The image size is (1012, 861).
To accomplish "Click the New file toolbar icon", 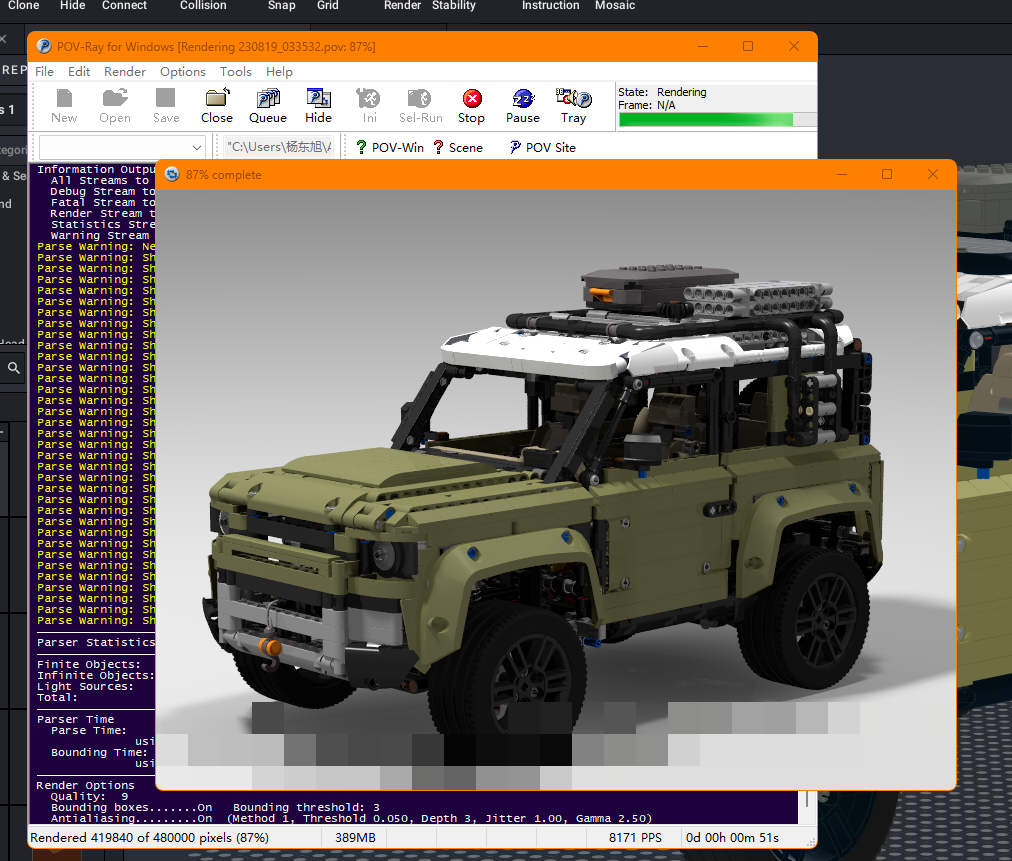I will tap(64, 106).
